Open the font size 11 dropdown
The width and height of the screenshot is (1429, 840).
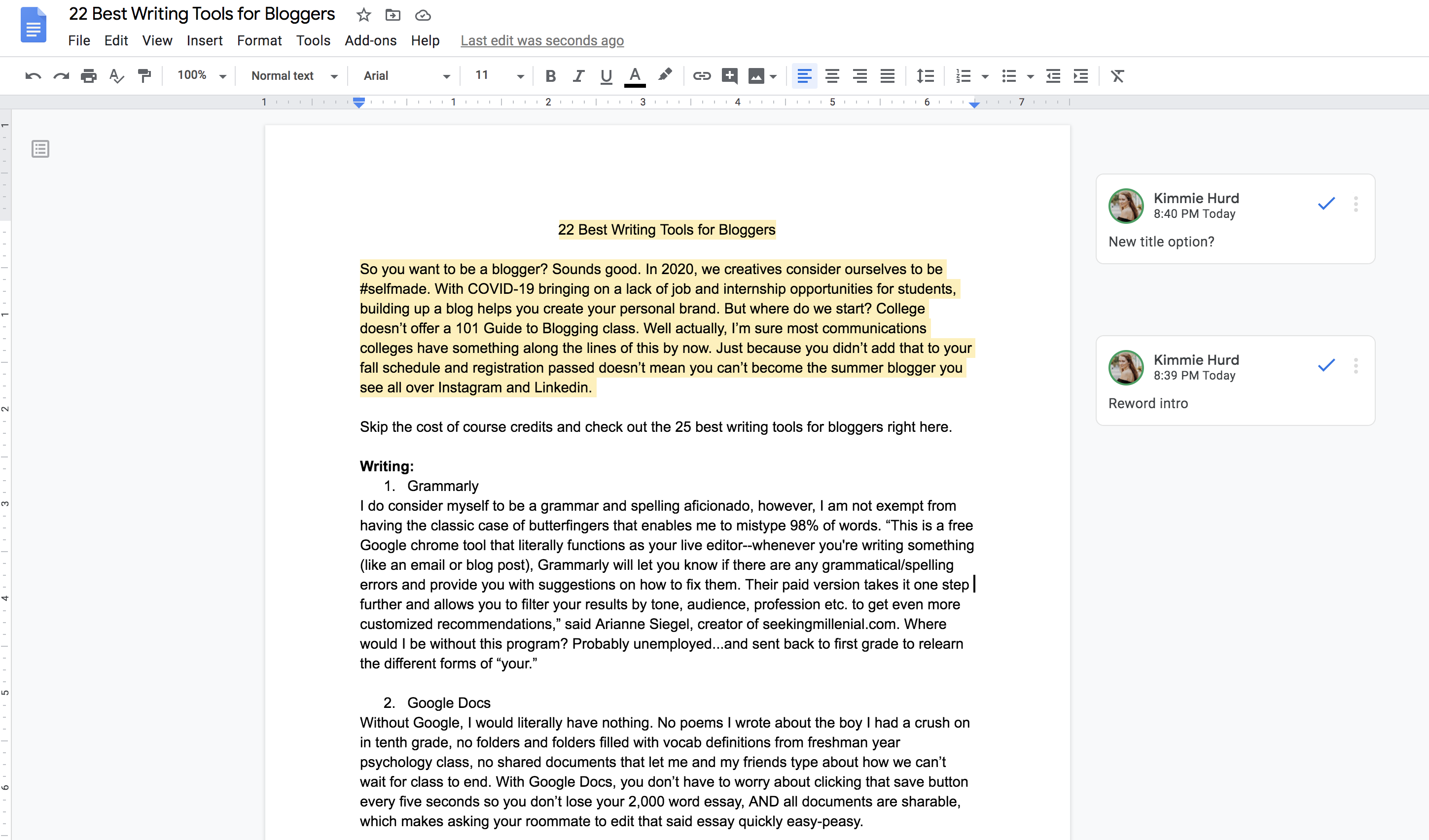click(499, 75)
